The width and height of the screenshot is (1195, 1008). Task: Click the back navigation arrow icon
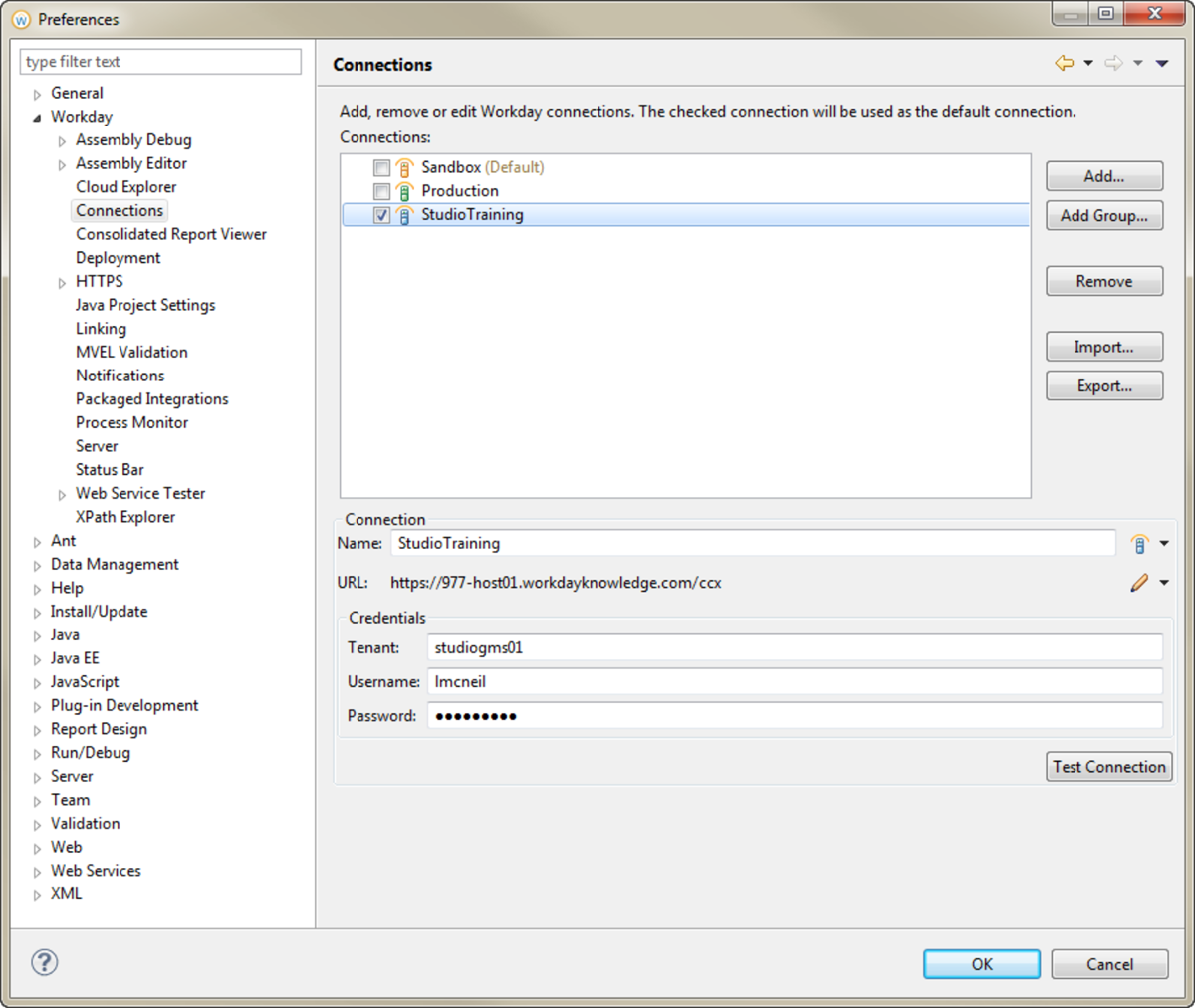(x=1065, y=63)
